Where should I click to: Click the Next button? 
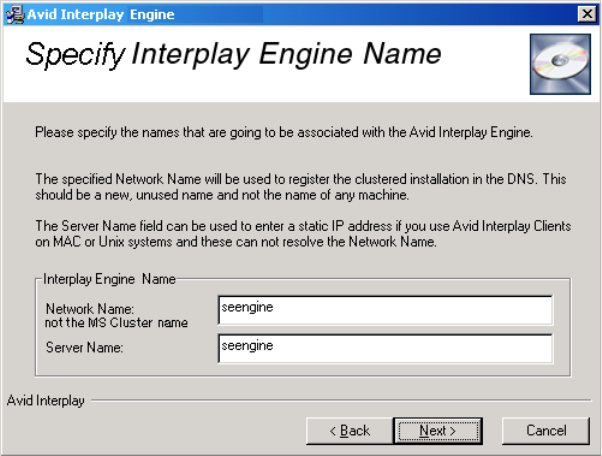tap(438, 431)
